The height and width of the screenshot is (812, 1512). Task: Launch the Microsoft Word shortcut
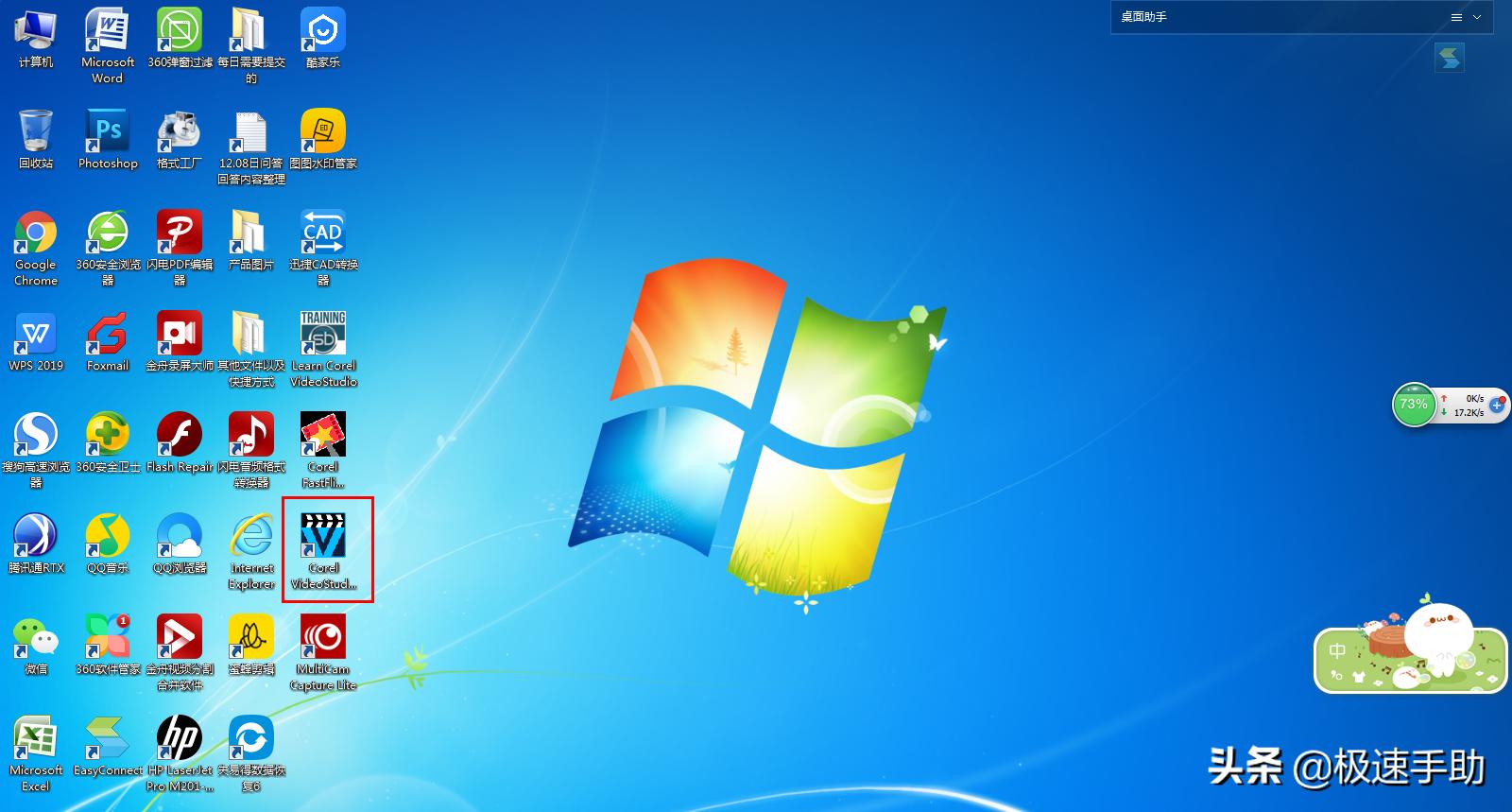click(108, 45)
